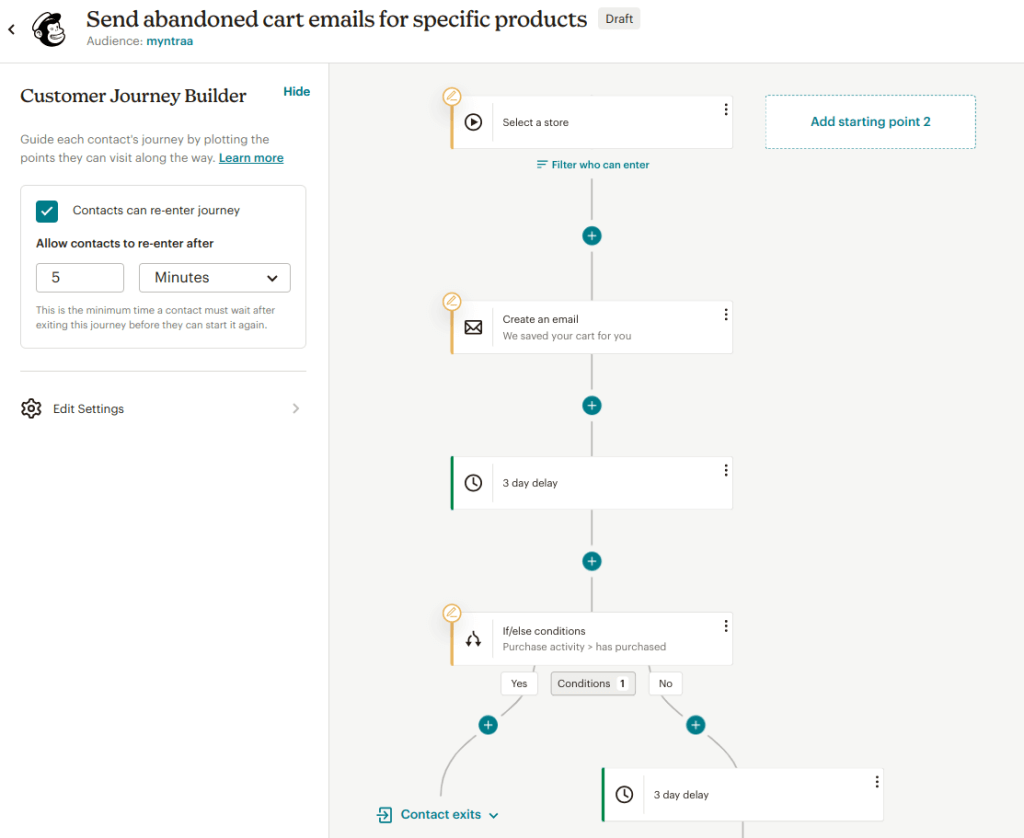1024x838 pixels.
Task: Add a step on the Yes branch
Action: click(x=488, y=725)
